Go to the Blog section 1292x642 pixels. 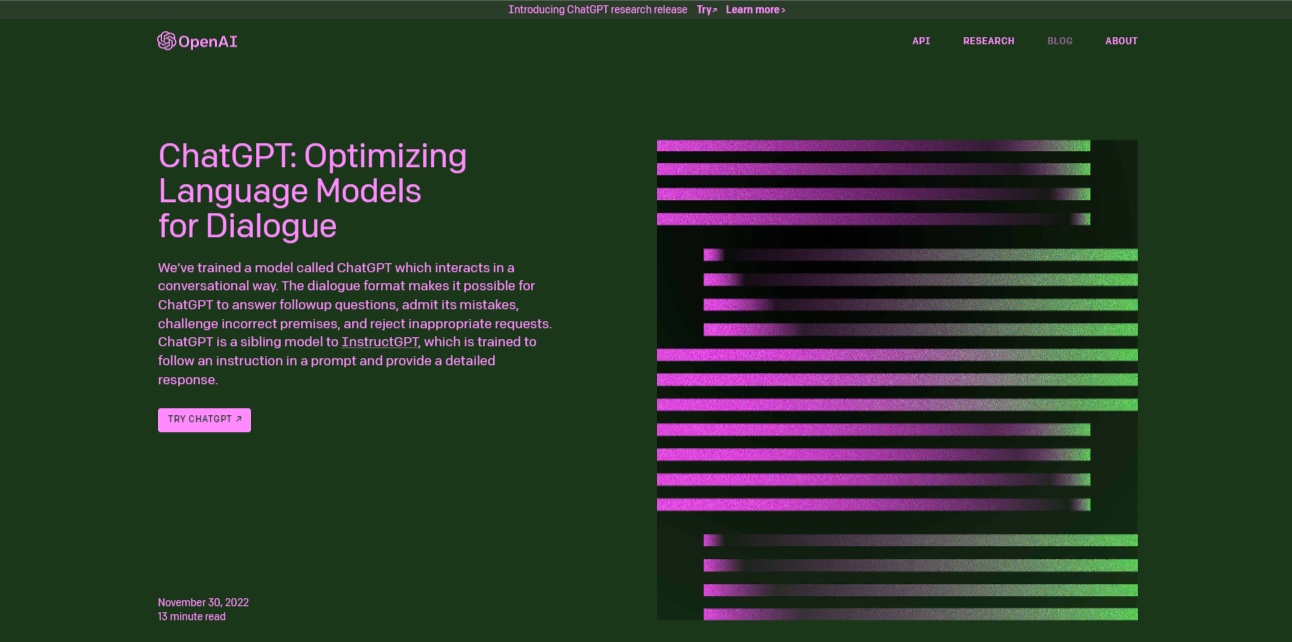point(1059,41)
